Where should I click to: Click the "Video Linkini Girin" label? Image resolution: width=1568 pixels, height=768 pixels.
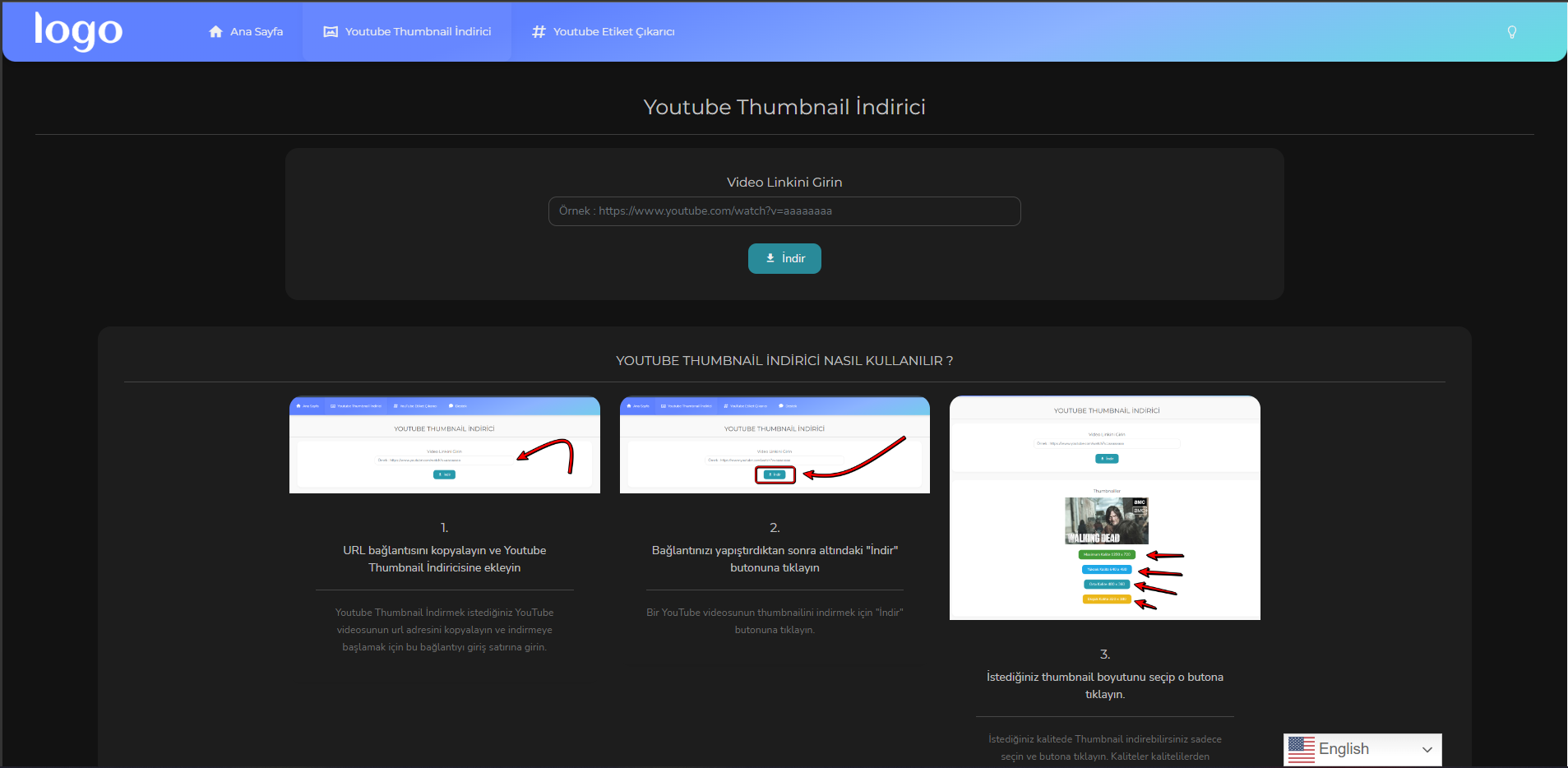784,183
